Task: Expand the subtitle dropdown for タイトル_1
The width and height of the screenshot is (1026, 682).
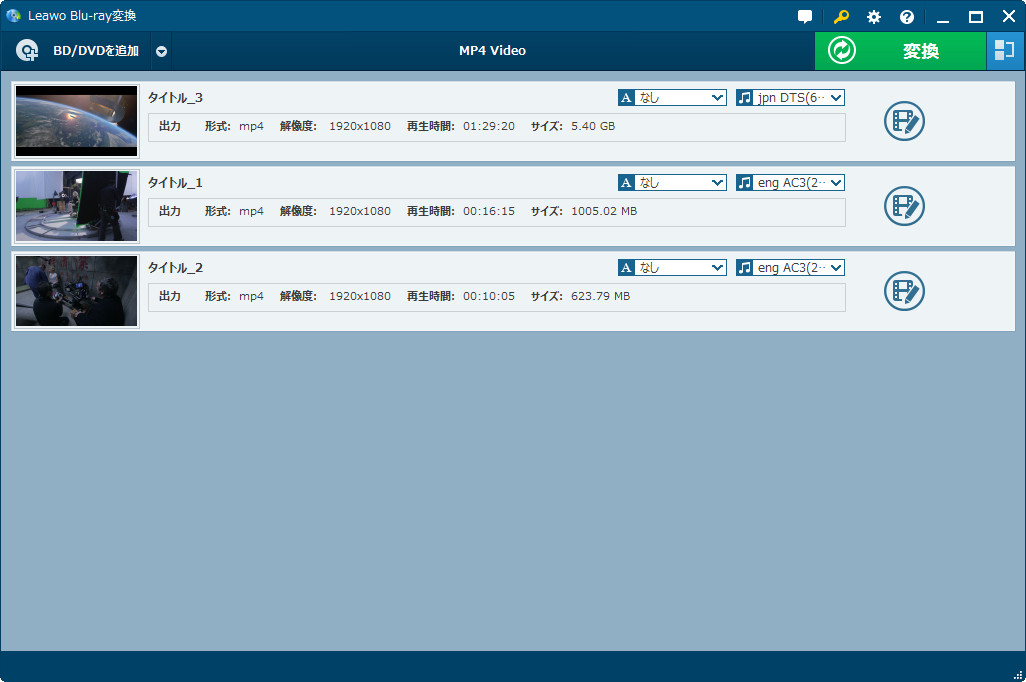Action: point(717,182)
